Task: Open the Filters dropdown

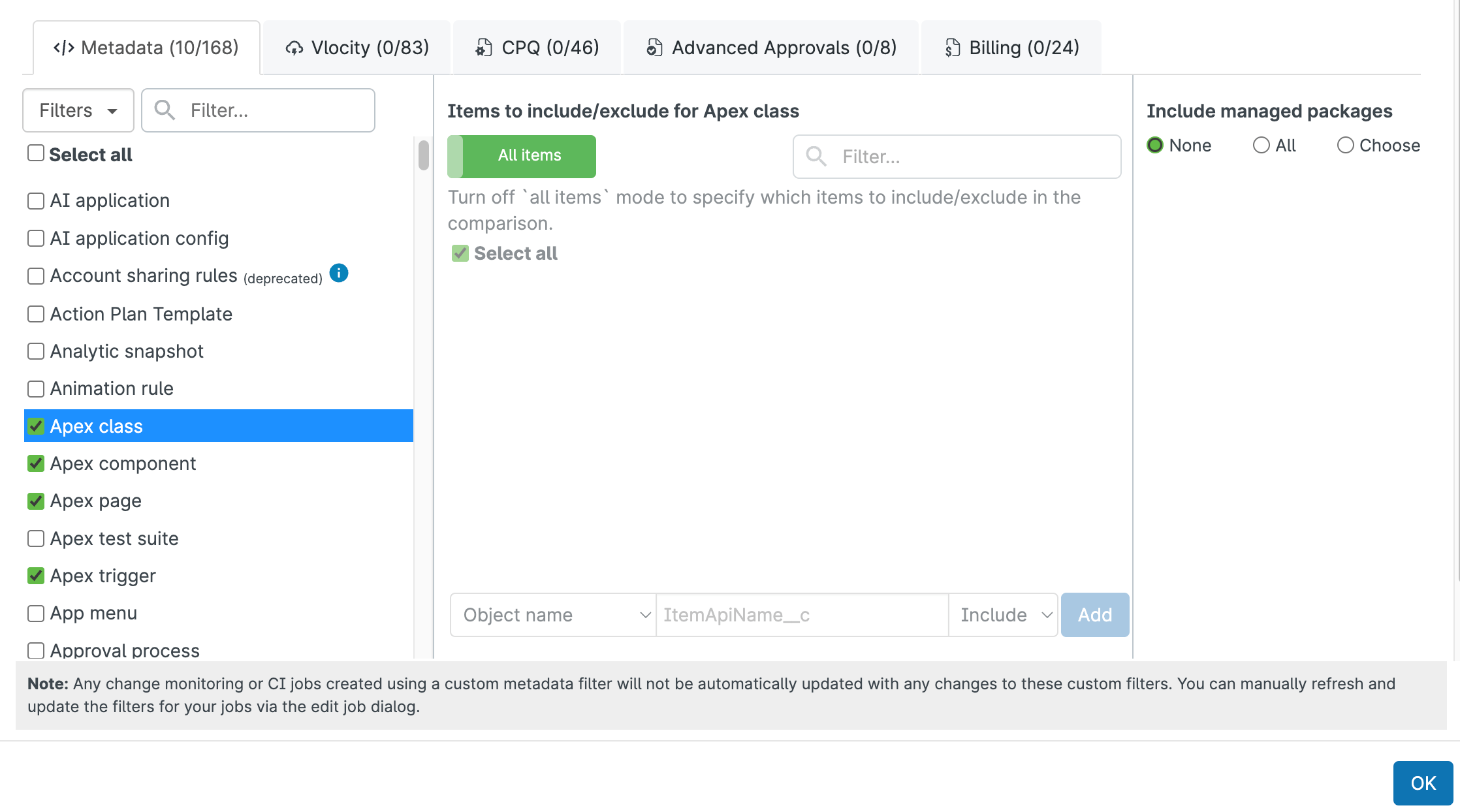Action: point(78,110)
